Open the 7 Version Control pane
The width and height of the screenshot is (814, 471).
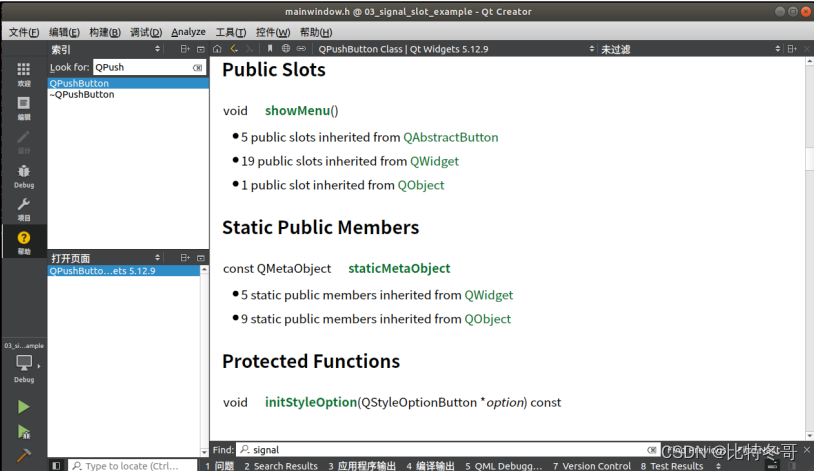pyautogui.click(x=592, y=466)
